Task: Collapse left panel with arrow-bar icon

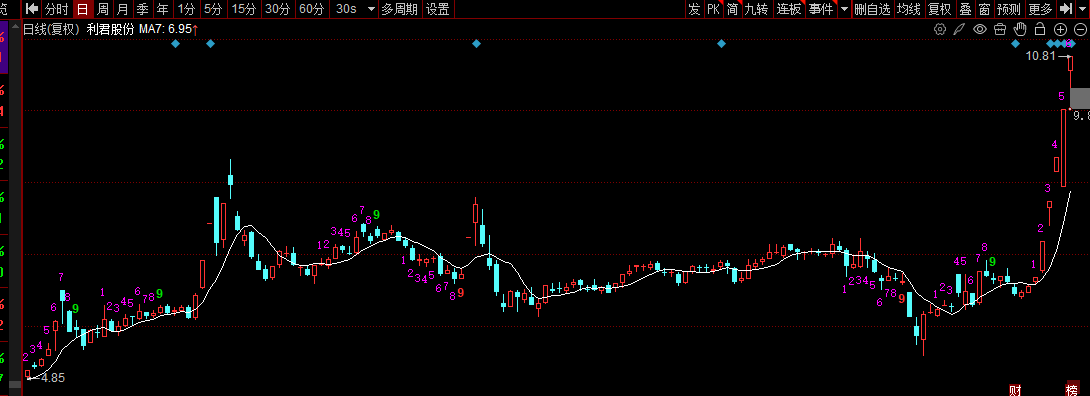Action: pyautogui.click(x=32, y=9)
